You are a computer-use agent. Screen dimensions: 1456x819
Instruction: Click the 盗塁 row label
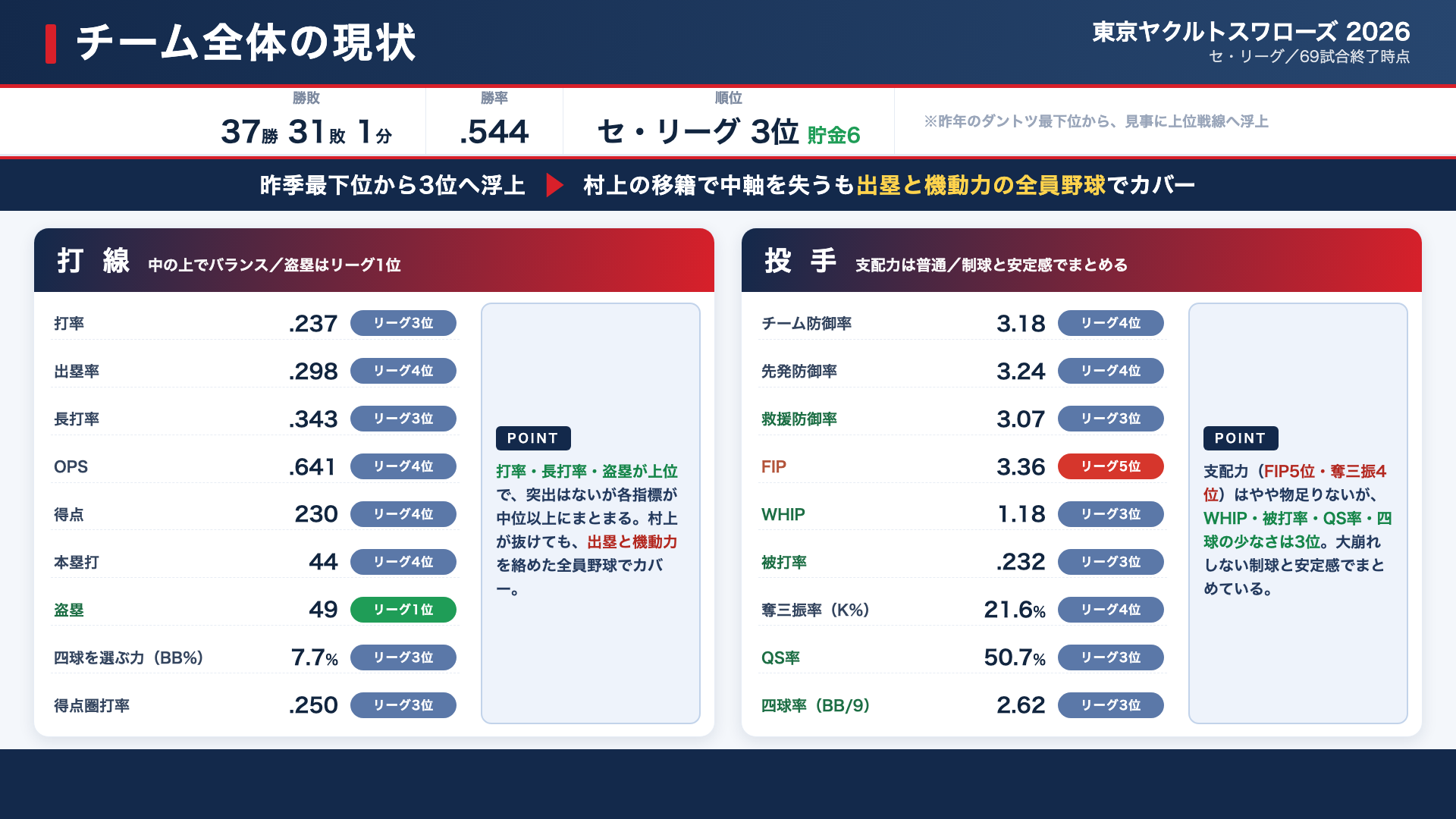coord(69,610)
